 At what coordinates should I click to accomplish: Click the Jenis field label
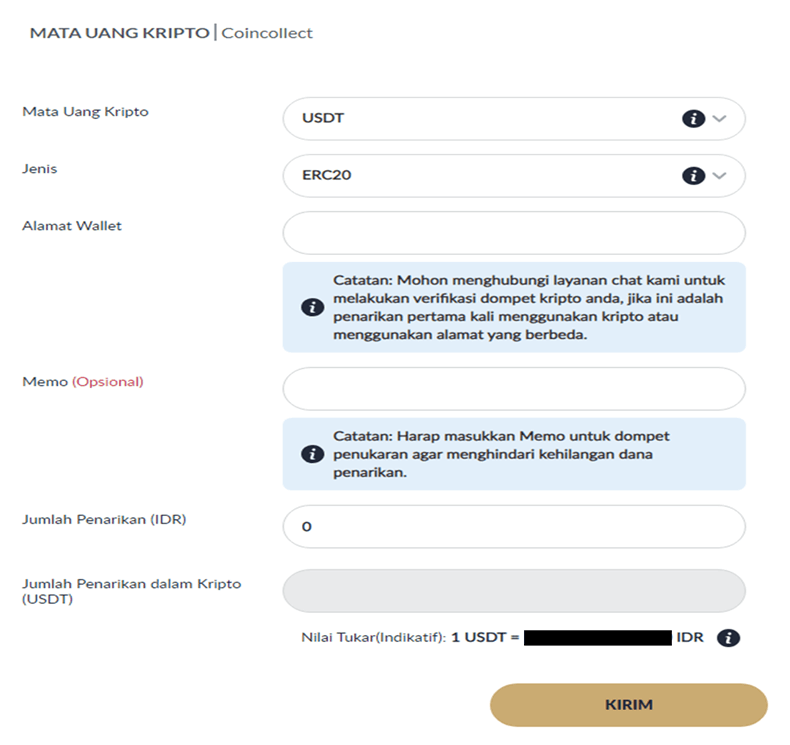tap(40, 169)
